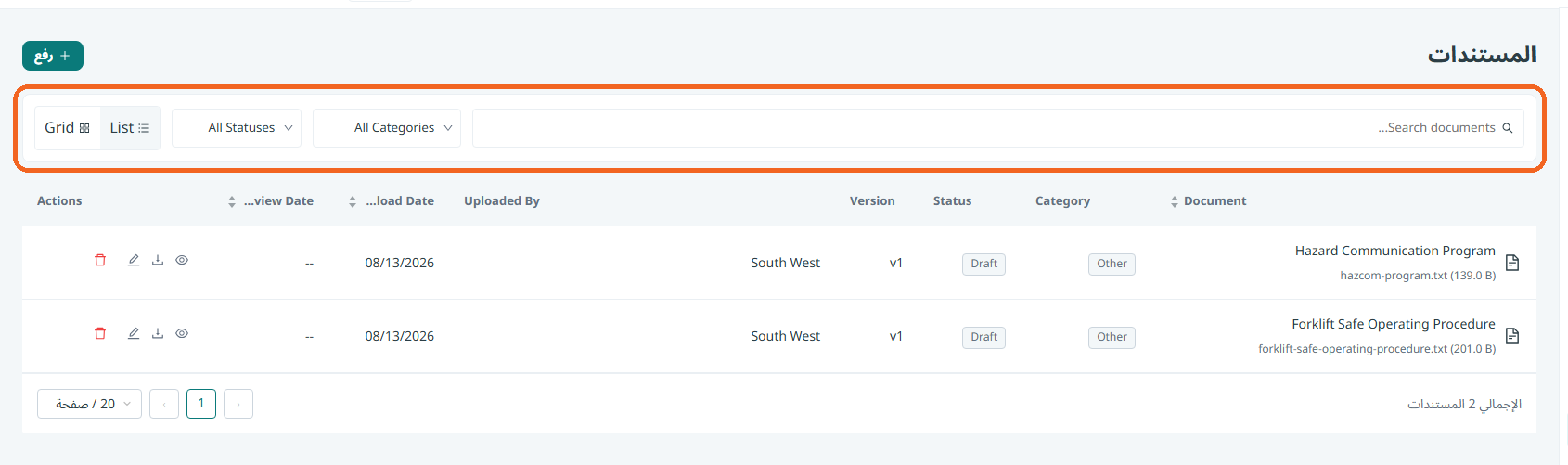Switch to List view
The image size is (1568, 465).
click(x=129, y=128)
